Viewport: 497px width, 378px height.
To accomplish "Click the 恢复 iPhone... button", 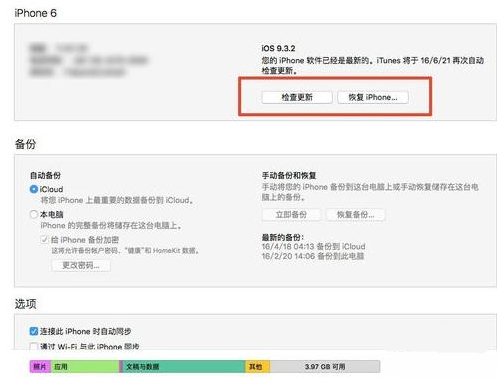I will (373, 97).
